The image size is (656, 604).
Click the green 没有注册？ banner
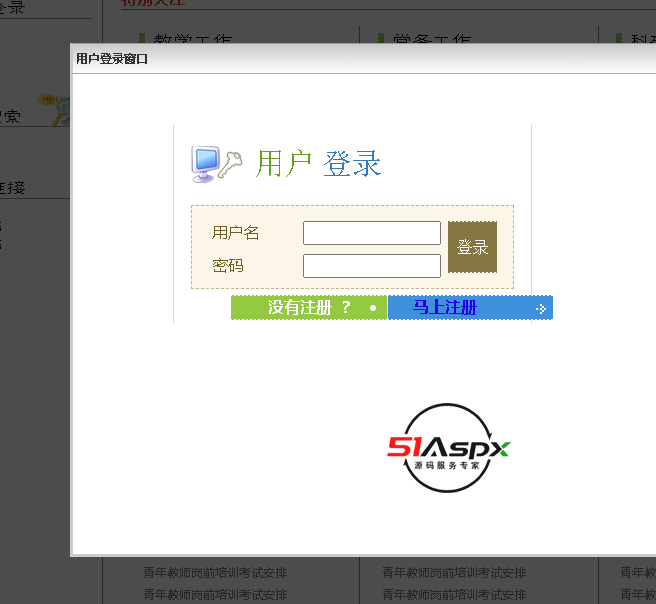coord(309,308)
